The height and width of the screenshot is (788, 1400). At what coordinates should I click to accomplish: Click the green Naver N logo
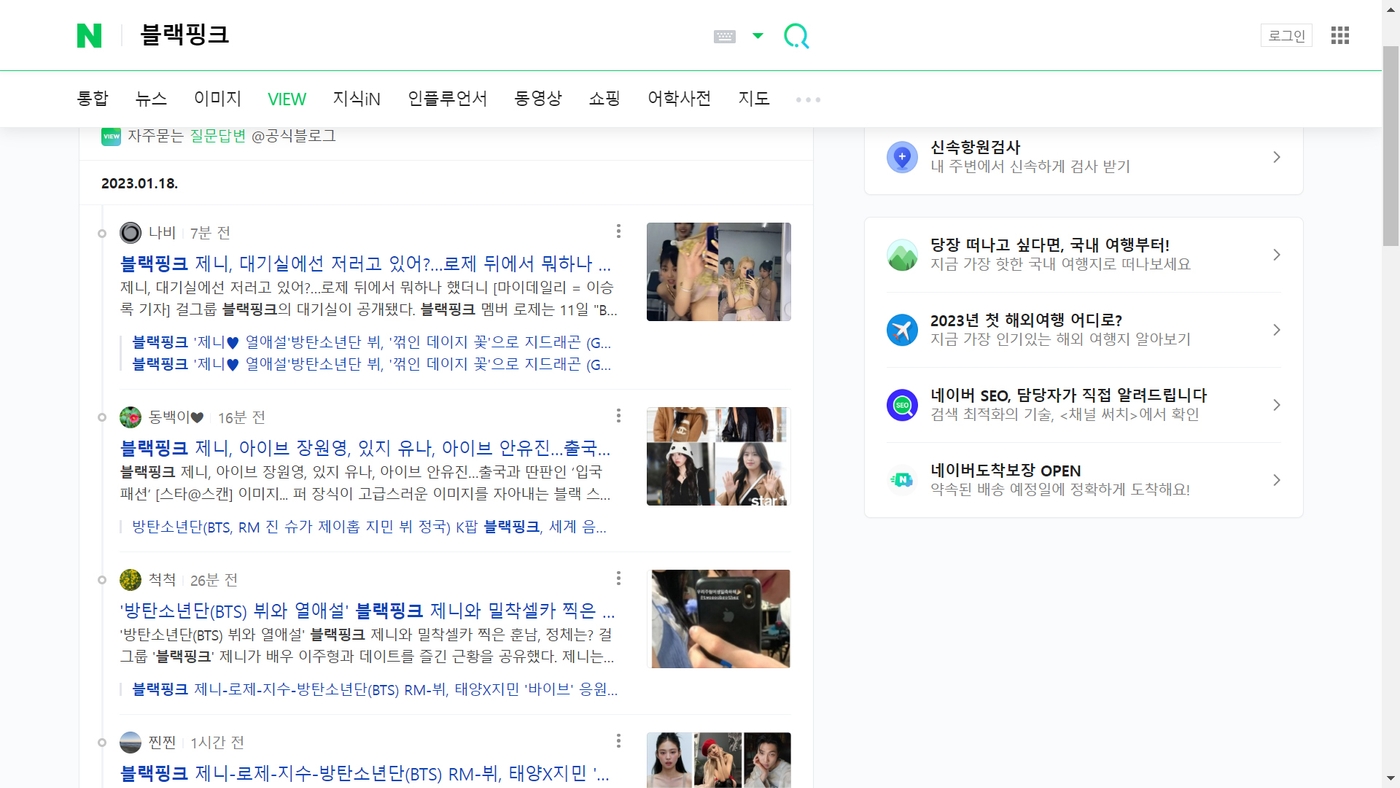(89, 35)
